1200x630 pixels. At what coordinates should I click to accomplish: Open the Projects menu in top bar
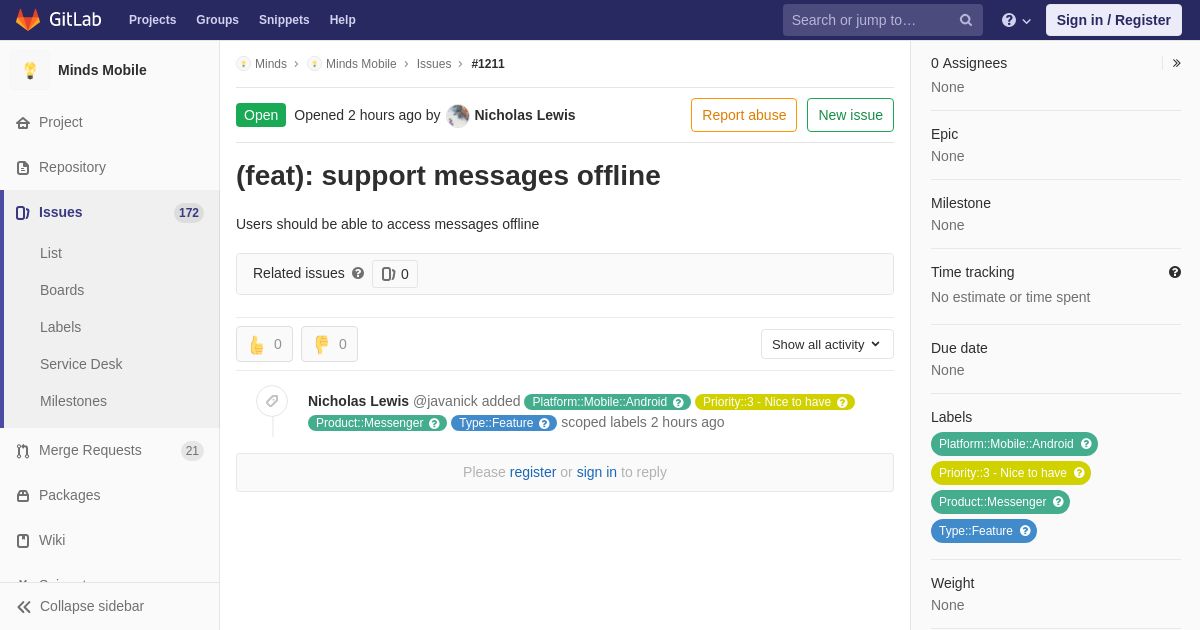click(152, 20)
